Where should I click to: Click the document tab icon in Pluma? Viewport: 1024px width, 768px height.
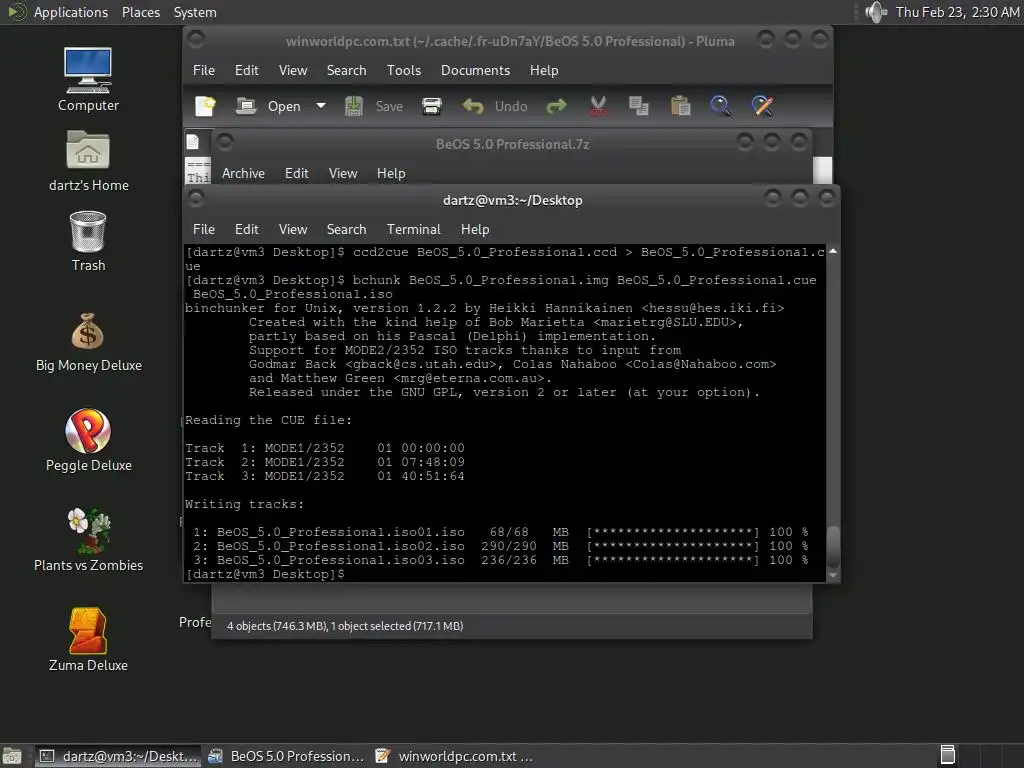(x=193, y=142)
